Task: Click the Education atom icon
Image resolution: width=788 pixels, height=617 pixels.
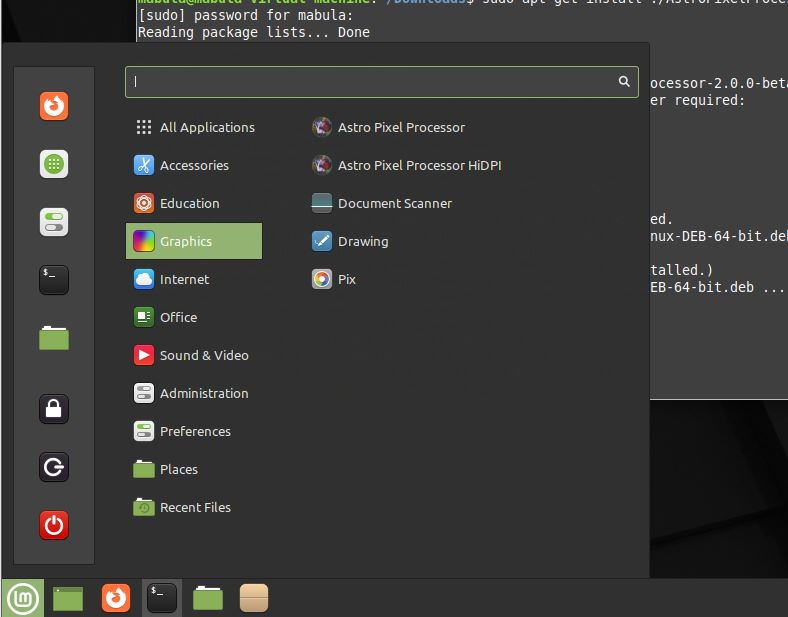Action: click(x=144, y=203)
